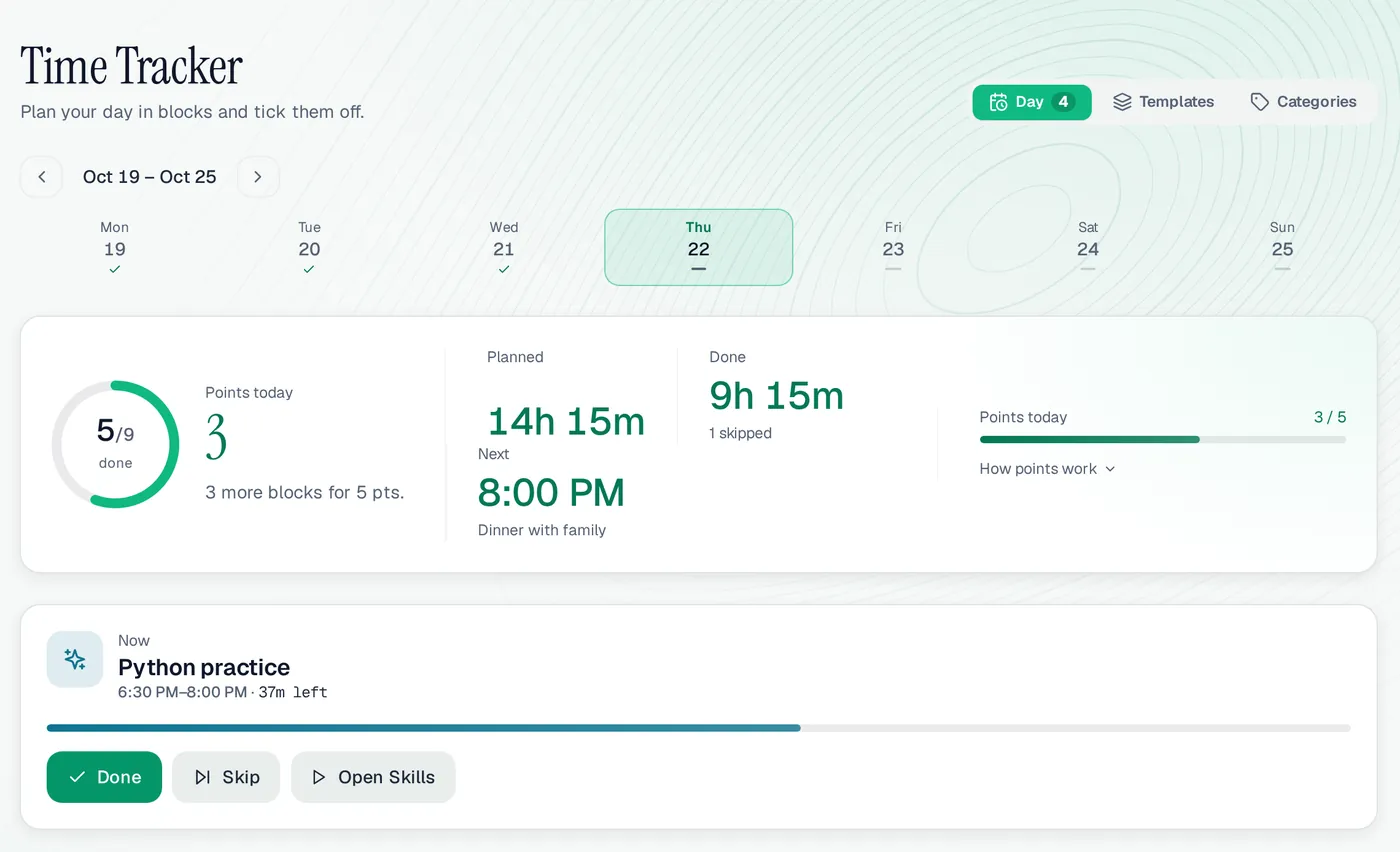The width and height of the screenshot is (1400, 852).
Task: Select Saturday 24
Action: point(1088,247)
